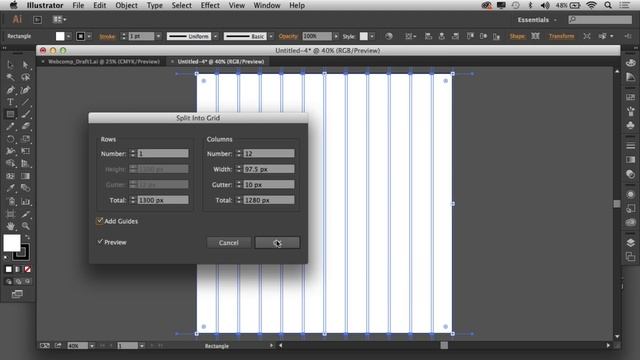Select the Scale tool
Image resolution: width=640 pixels, height=360 pixels.
[x=26, y=139]
